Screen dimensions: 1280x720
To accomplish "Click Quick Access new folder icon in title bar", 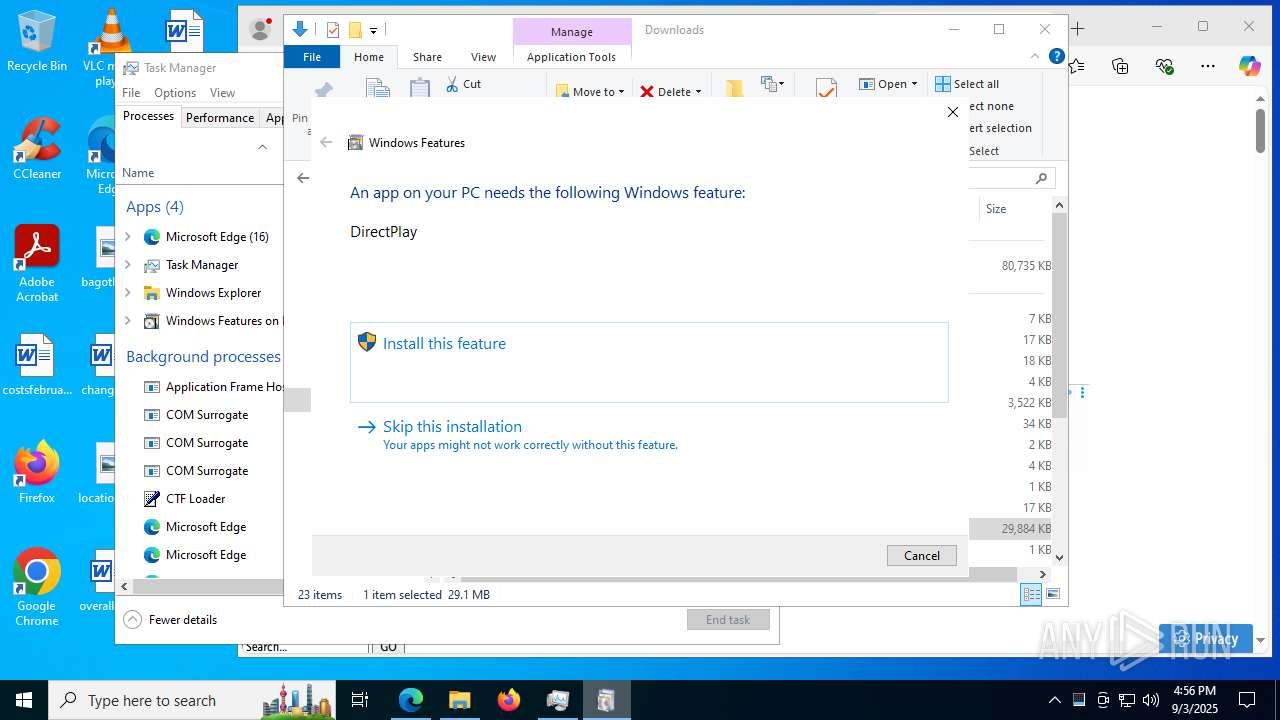I will tap(355, 30).
